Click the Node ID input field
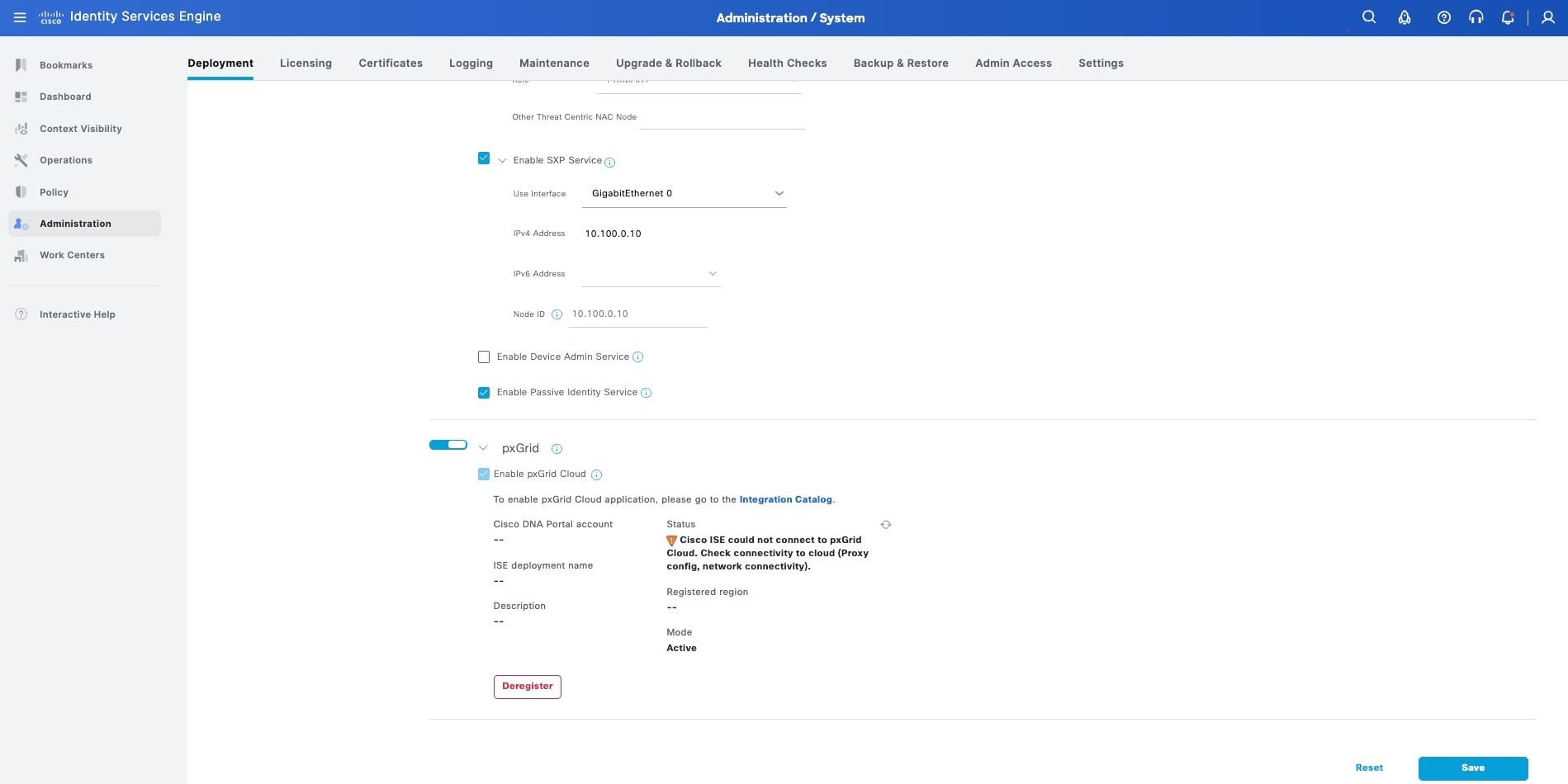1568x784 pixels. tap(638, 314)
